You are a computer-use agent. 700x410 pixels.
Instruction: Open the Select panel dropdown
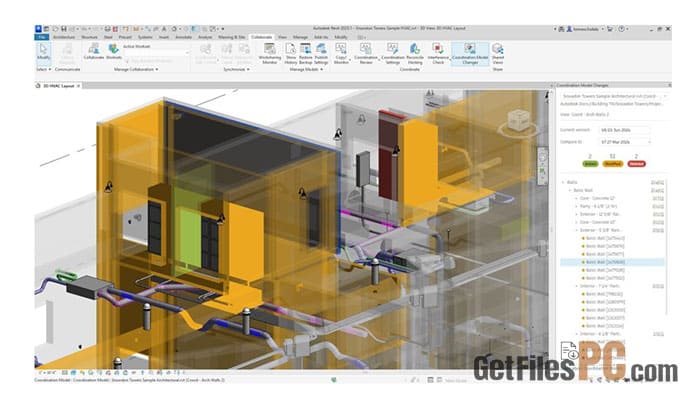tap(43, 70)
